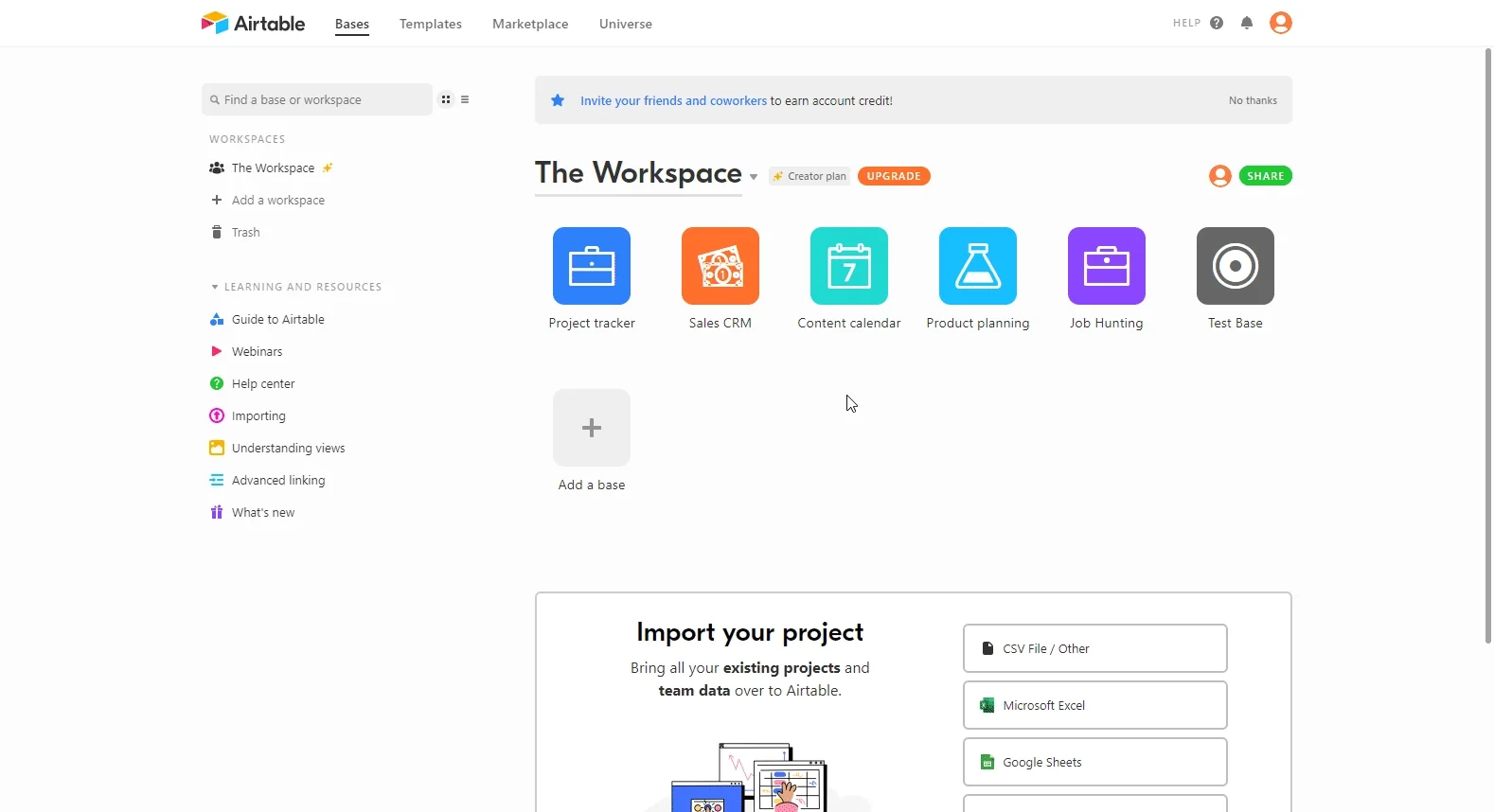Click the Webinars play icon
The height and width of the screenshot is (812, 1494).
pos(217,351)
